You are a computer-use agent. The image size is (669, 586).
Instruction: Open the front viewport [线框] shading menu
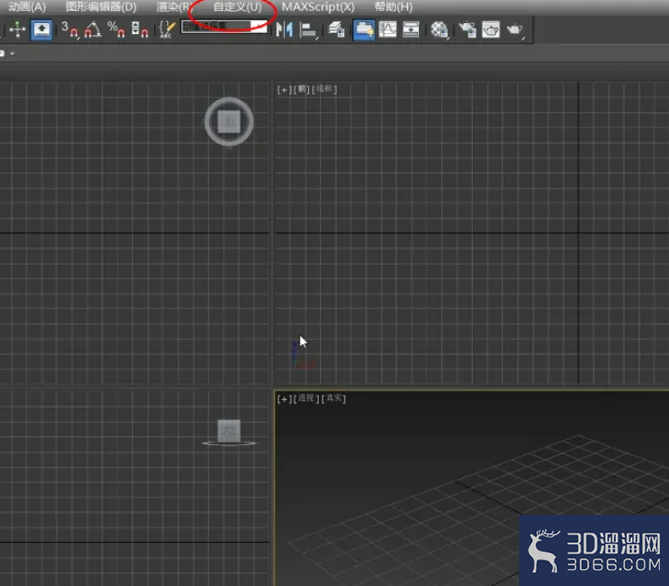point(324,89)
